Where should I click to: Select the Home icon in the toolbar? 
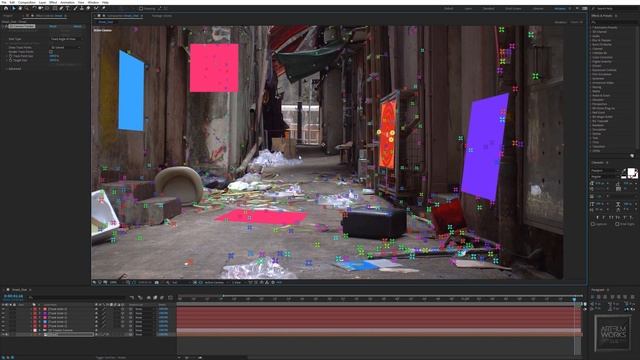point(6,8)
